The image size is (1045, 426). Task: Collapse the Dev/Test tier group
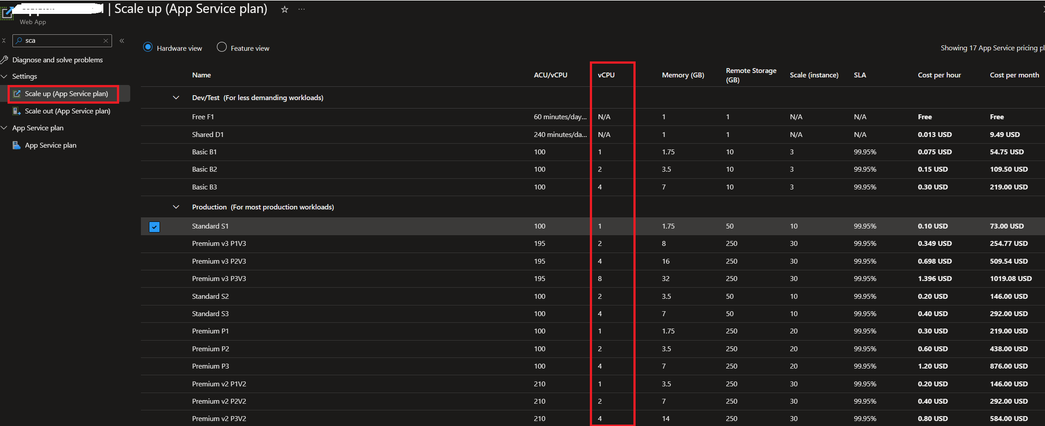(177, 98)
